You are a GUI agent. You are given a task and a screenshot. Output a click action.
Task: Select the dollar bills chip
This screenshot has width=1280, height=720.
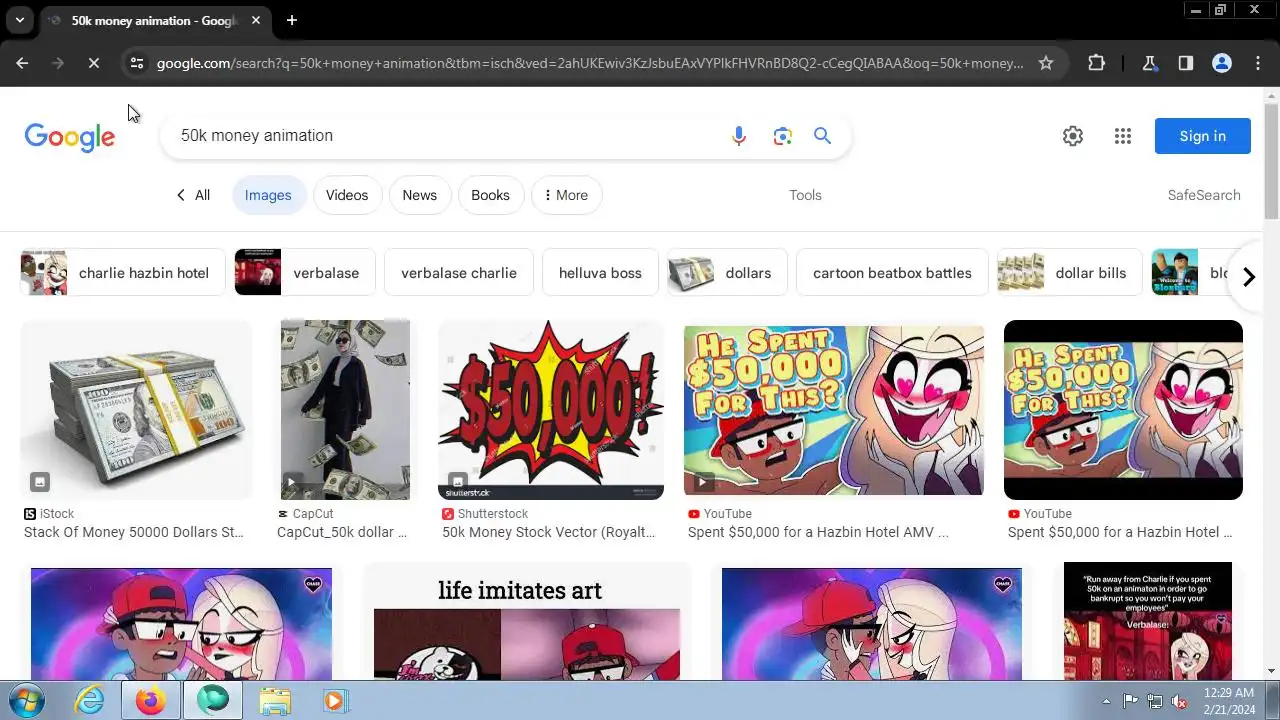(1069, 273)
